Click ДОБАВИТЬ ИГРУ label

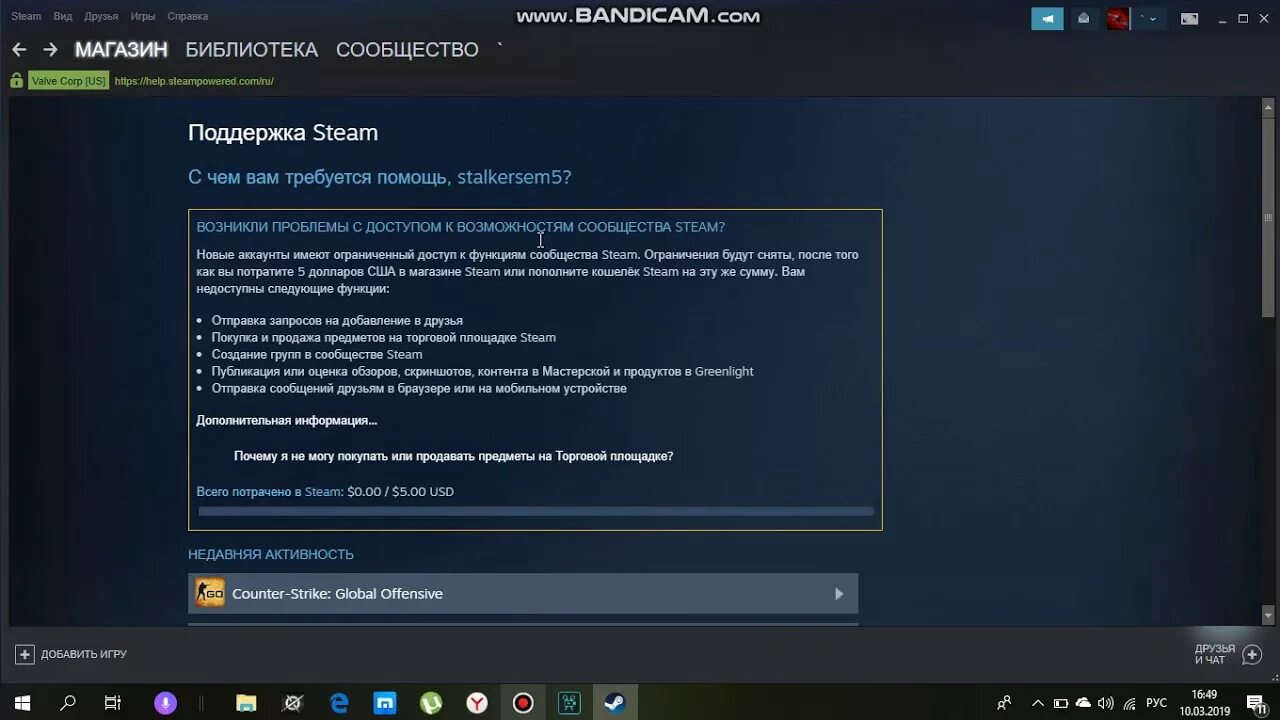pyautogui.click(x=84, y=654)
